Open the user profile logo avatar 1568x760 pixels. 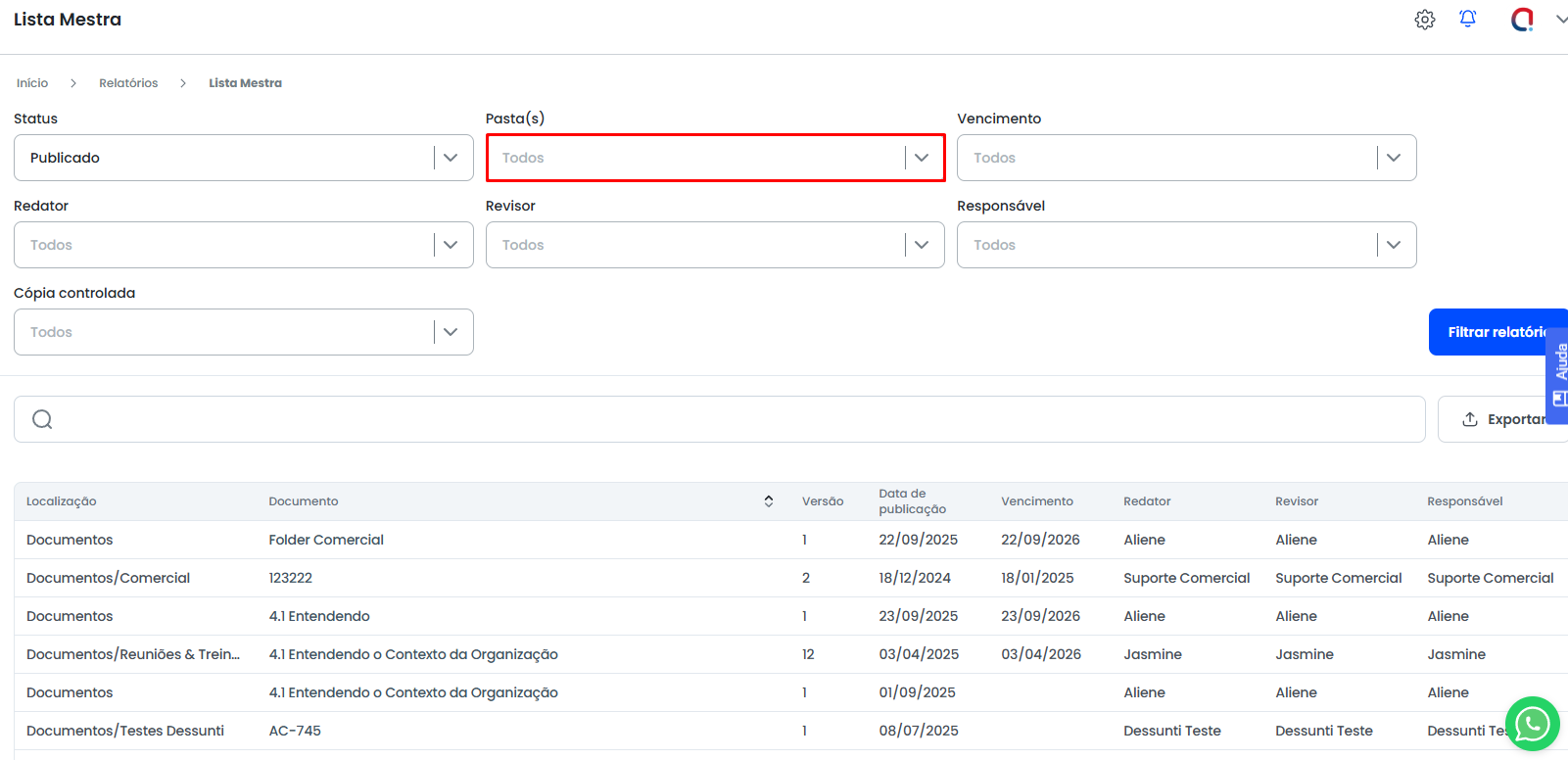pos(1522,20)
